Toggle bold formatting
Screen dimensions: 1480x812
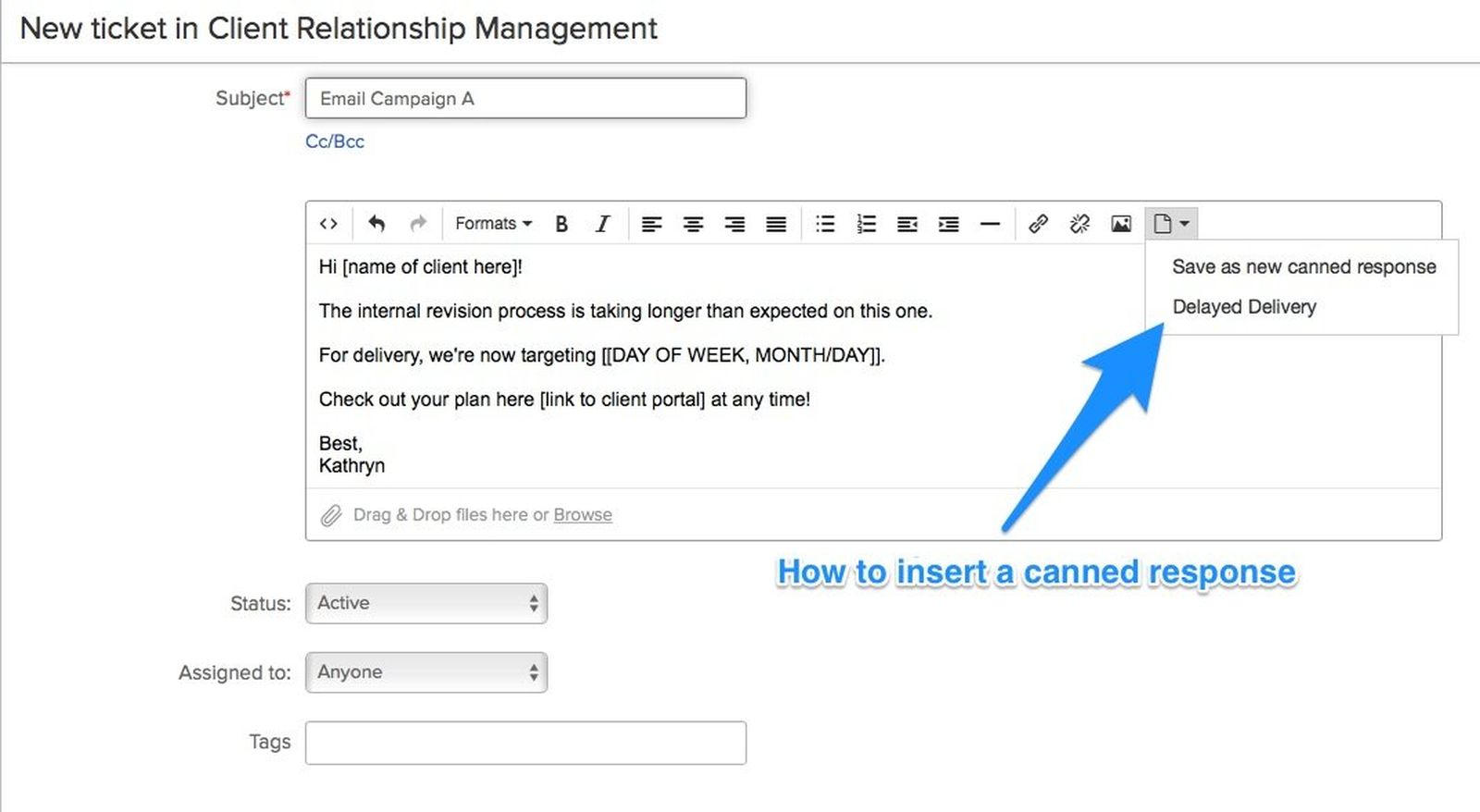pos(561,224)
